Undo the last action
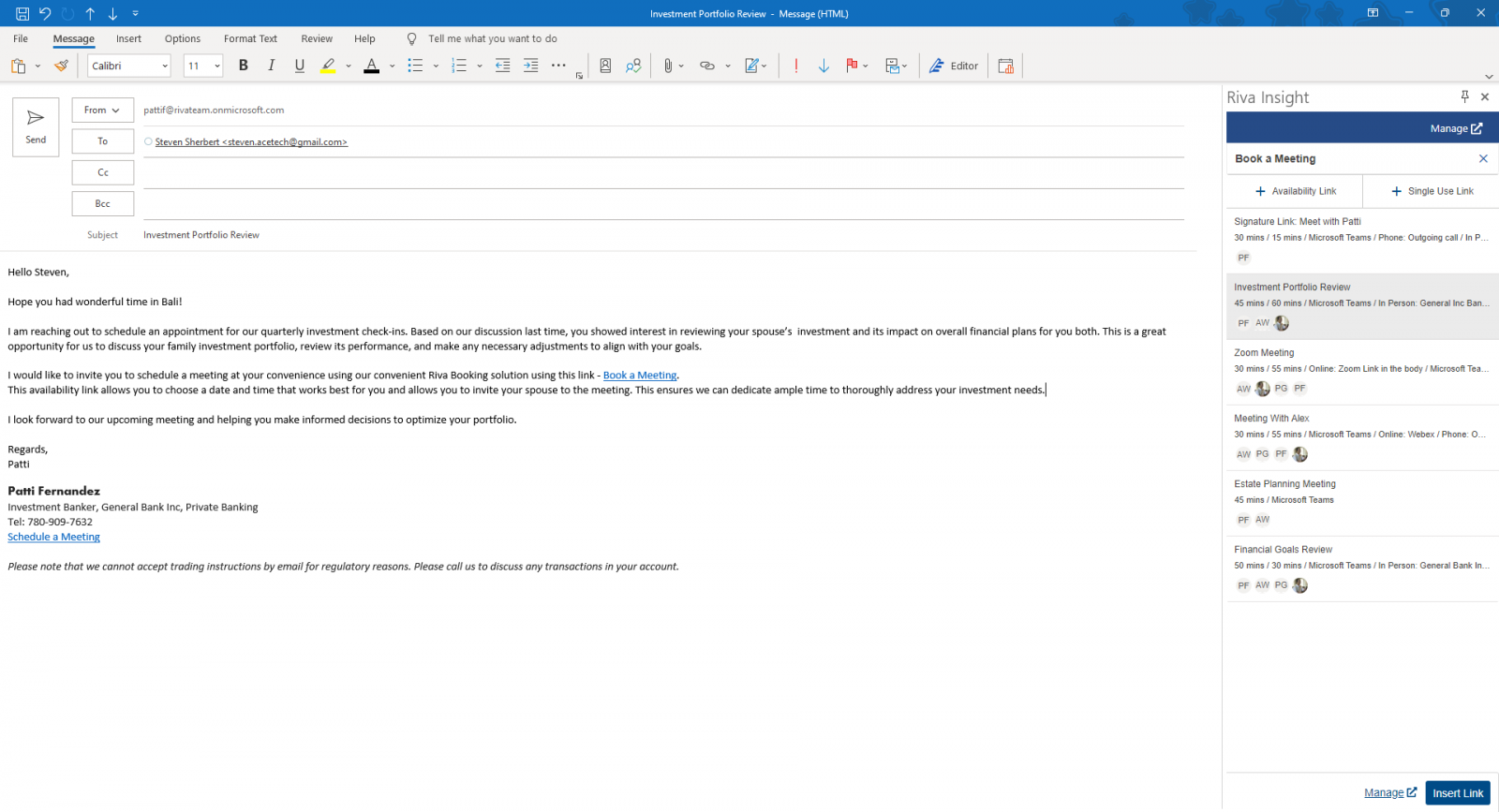 (x=45, y=13)
